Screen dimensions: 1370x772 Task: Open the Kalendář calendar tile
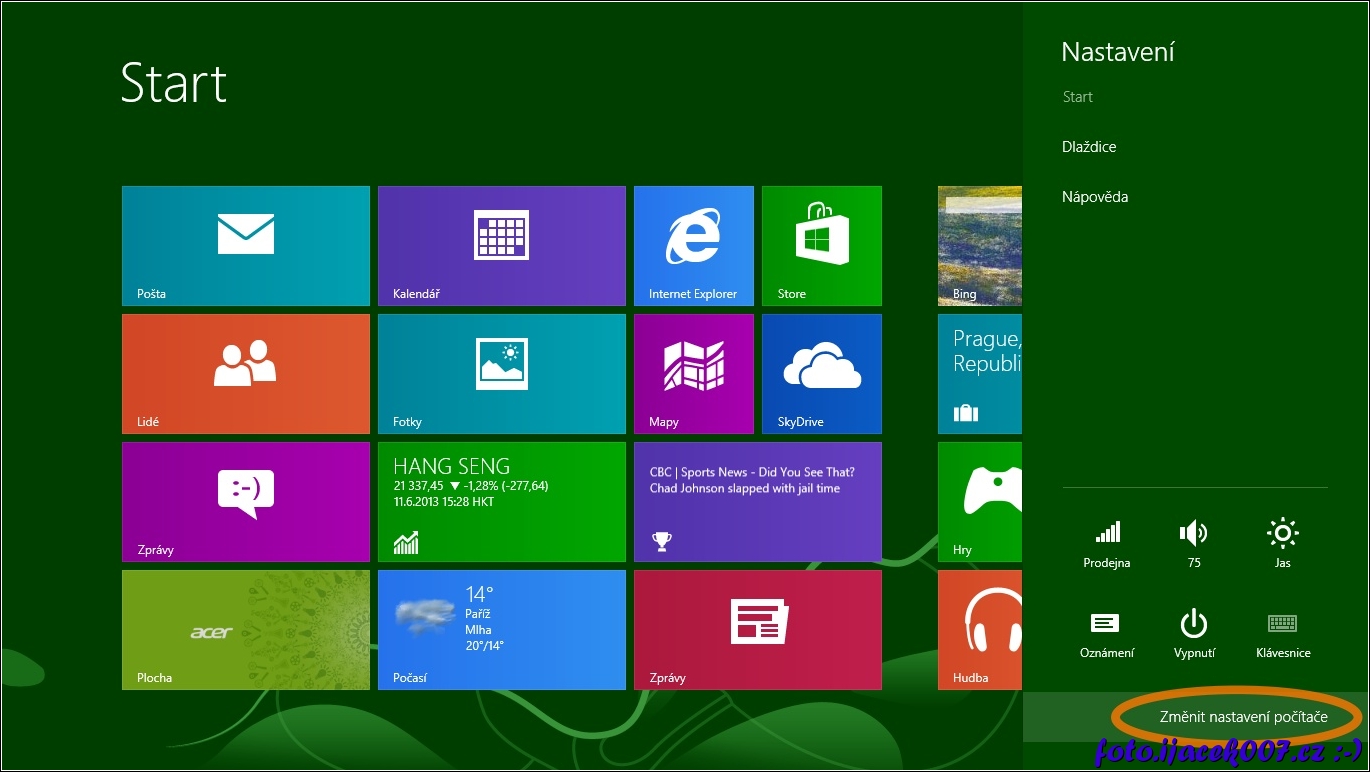point(501,245)
